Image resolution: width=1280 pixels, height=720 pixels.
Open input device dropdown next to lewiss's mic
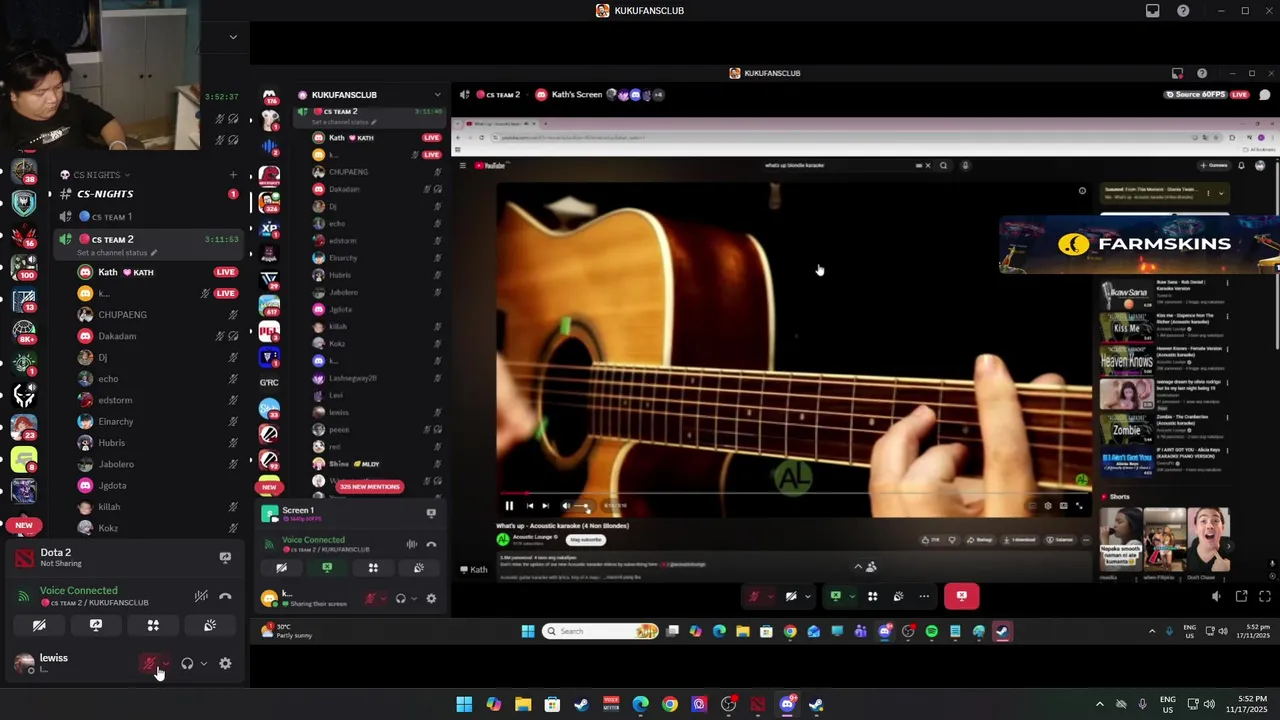pyautogui.click(x=166, y=663)
